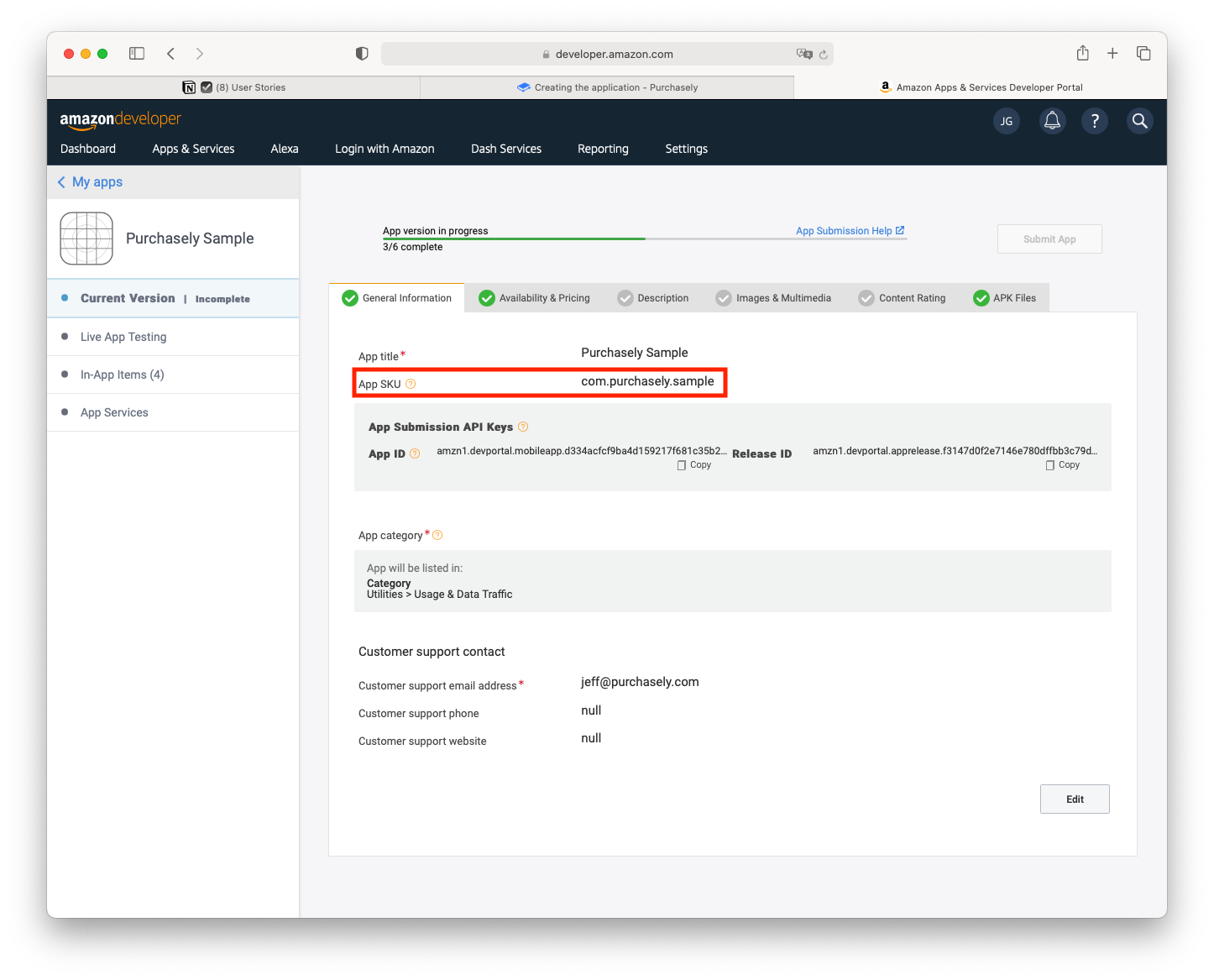Click the amazon developer logo
This screenshot has width=1214, height=980.
[x=120, y=119]
